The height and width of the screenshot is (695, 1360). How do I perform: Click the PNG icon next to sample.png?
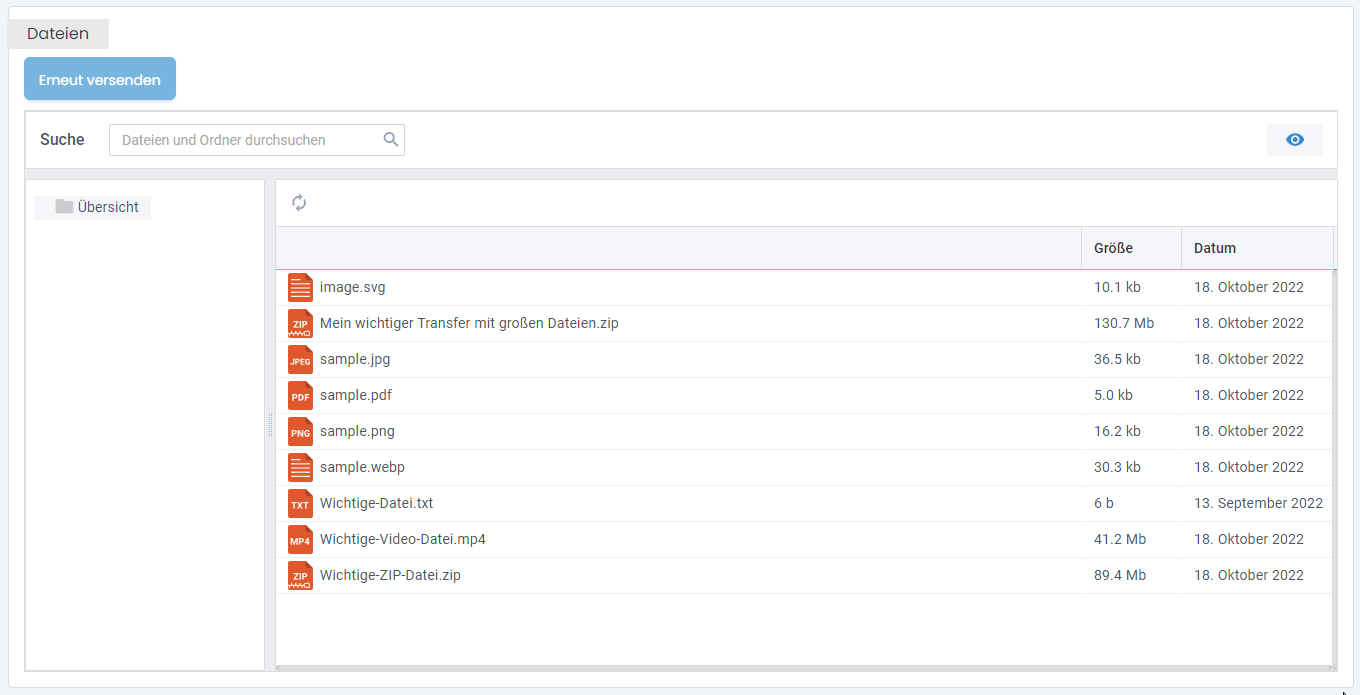click(300, 432)
